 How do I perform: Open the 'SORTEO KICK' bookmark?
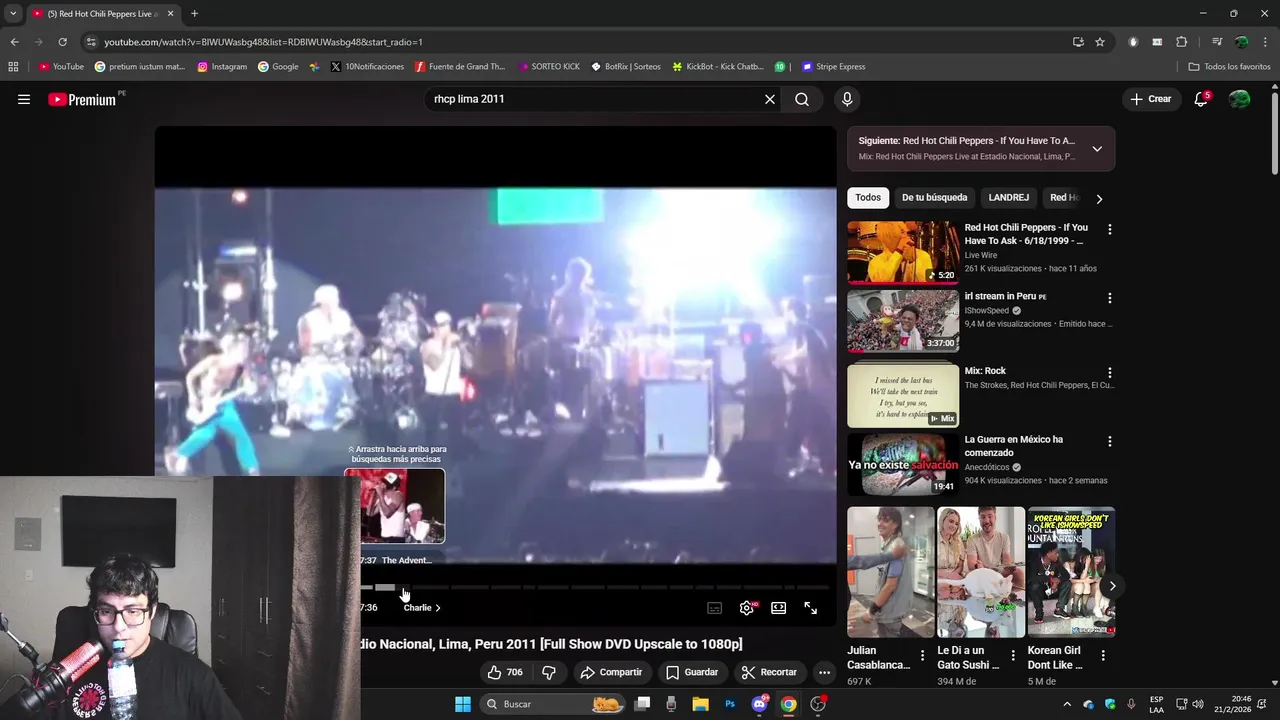pos(549,67)
